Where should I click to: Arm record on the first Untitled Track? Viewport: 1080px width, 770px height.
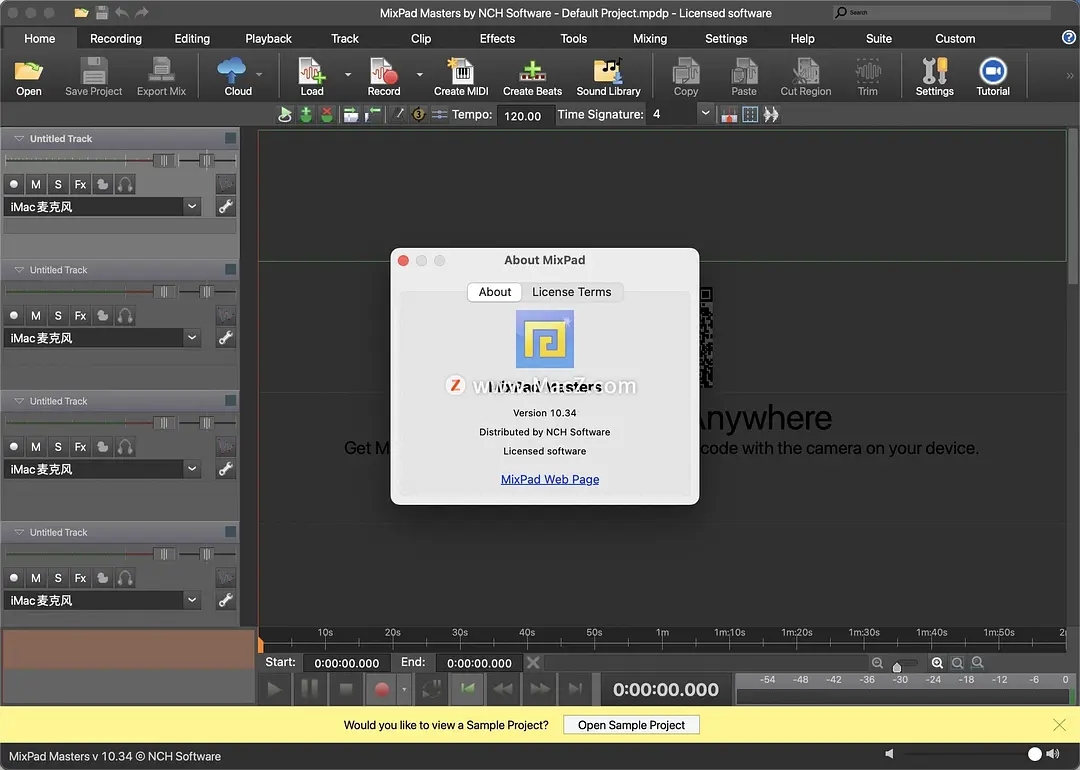click(x=14, y=185)
